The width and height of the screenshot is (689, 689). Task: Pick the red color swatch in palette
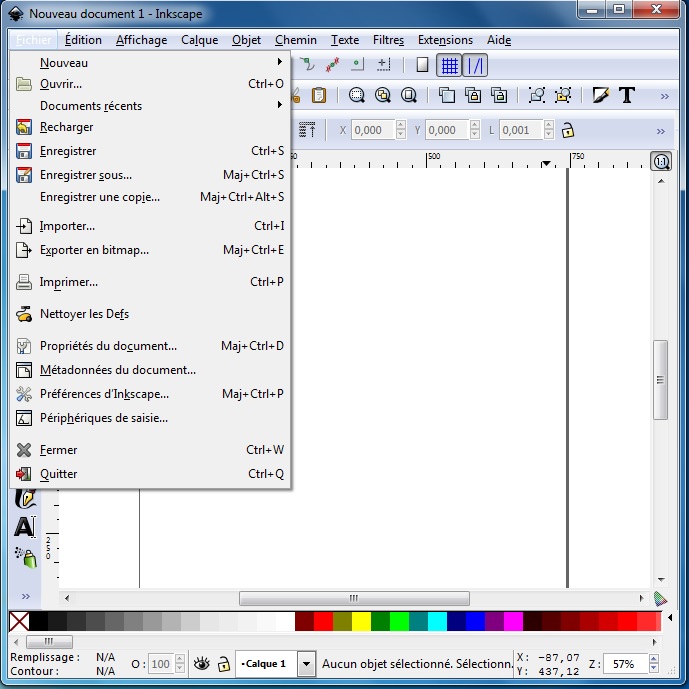(x=323, y=622)
